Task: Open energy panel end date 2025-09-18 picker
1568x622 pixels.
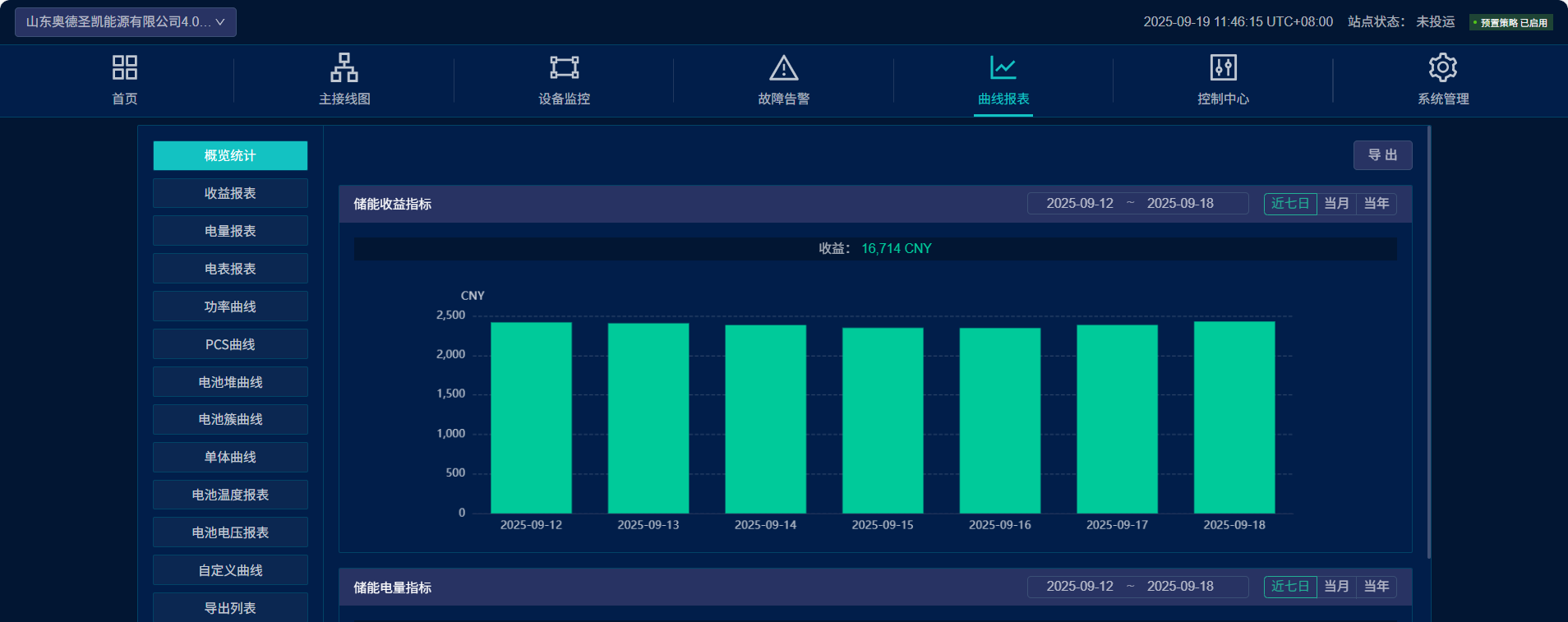Action: pyautogui.click(x=1179, y=587)
